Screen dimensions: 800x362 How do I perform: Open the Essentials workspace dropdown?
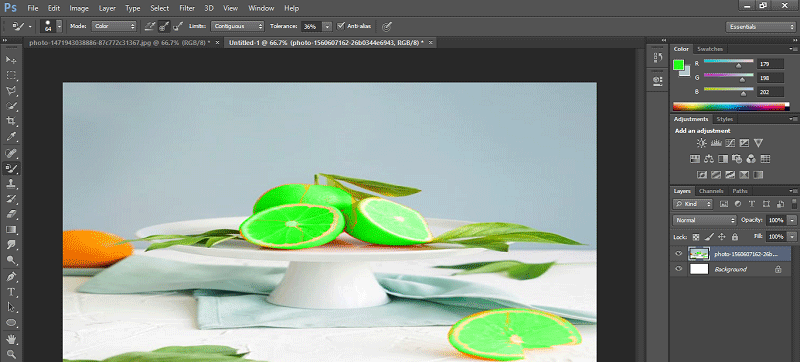tap(760, 27)
